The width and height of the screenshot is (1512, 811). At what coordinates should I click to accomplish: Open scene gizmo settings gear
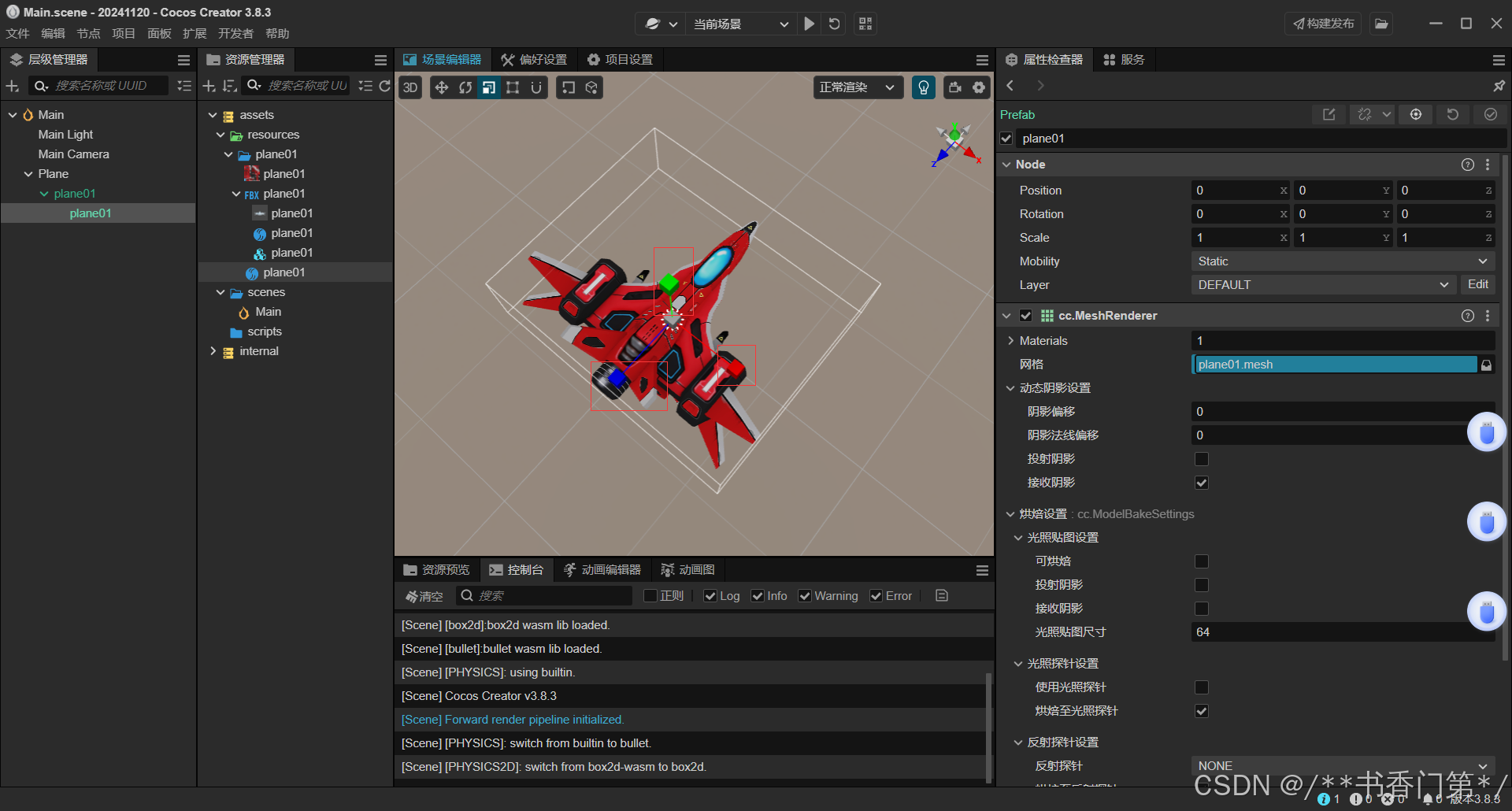coord(979,87)
